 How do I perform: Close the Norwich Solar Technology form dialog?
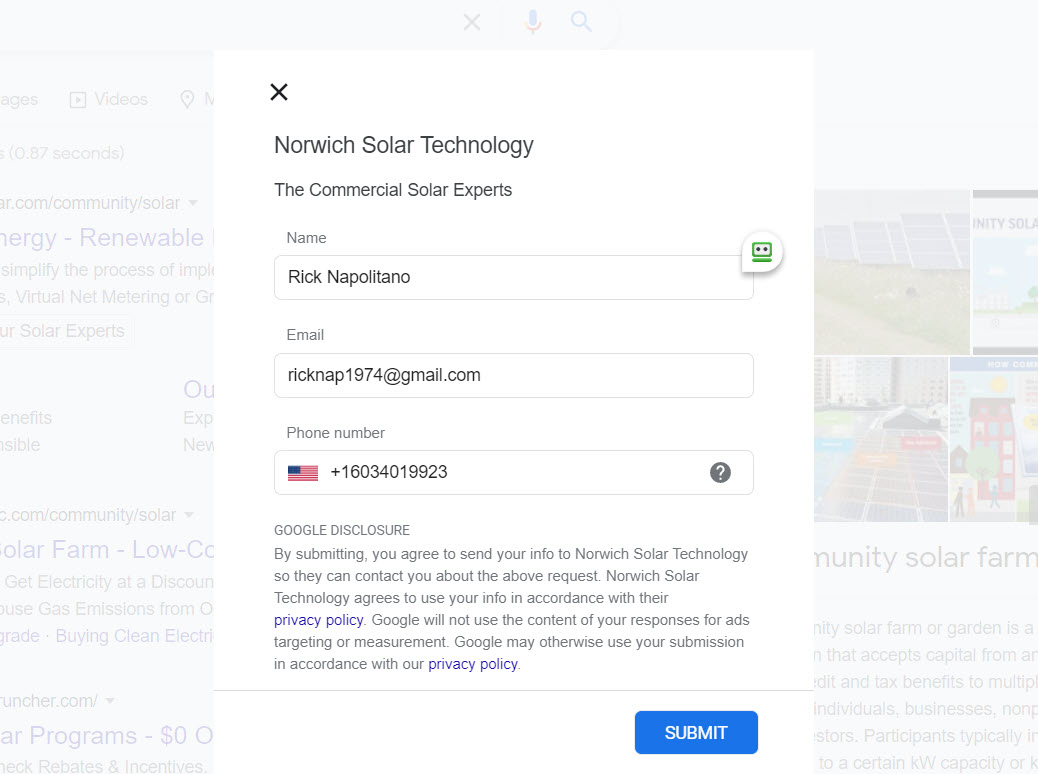point(279,92)
